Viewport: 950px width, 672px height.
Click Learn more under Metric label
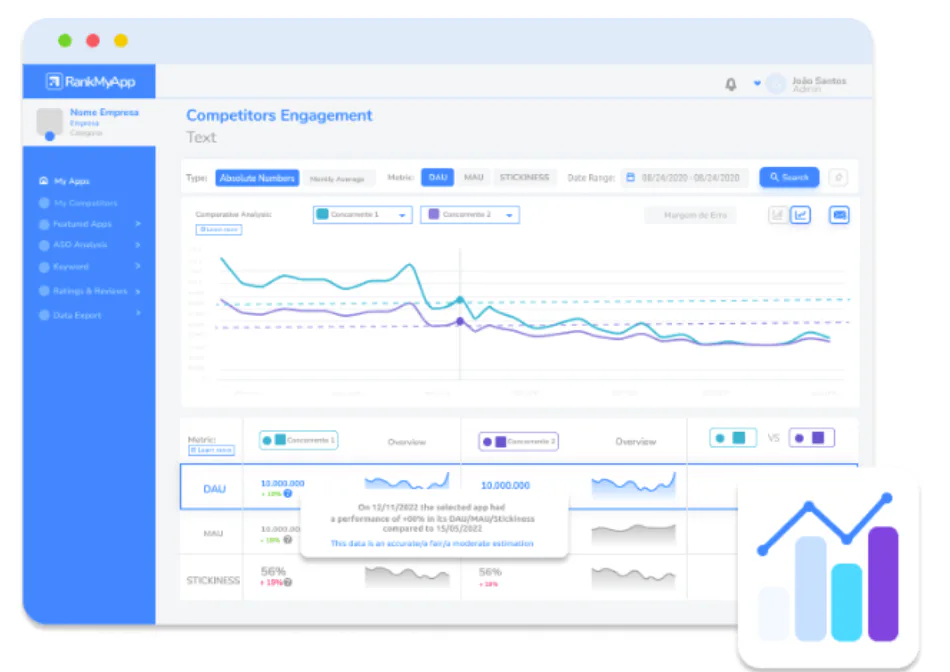211,450
